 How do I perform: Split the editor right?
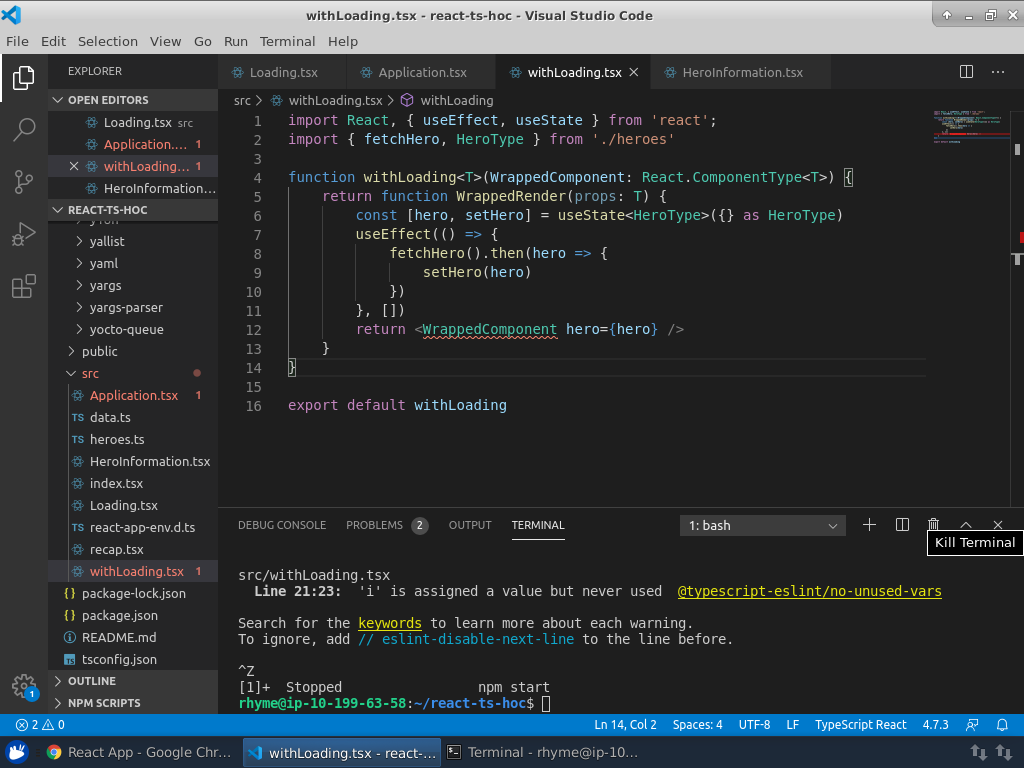pyautogui.click(x=966, y=72)
